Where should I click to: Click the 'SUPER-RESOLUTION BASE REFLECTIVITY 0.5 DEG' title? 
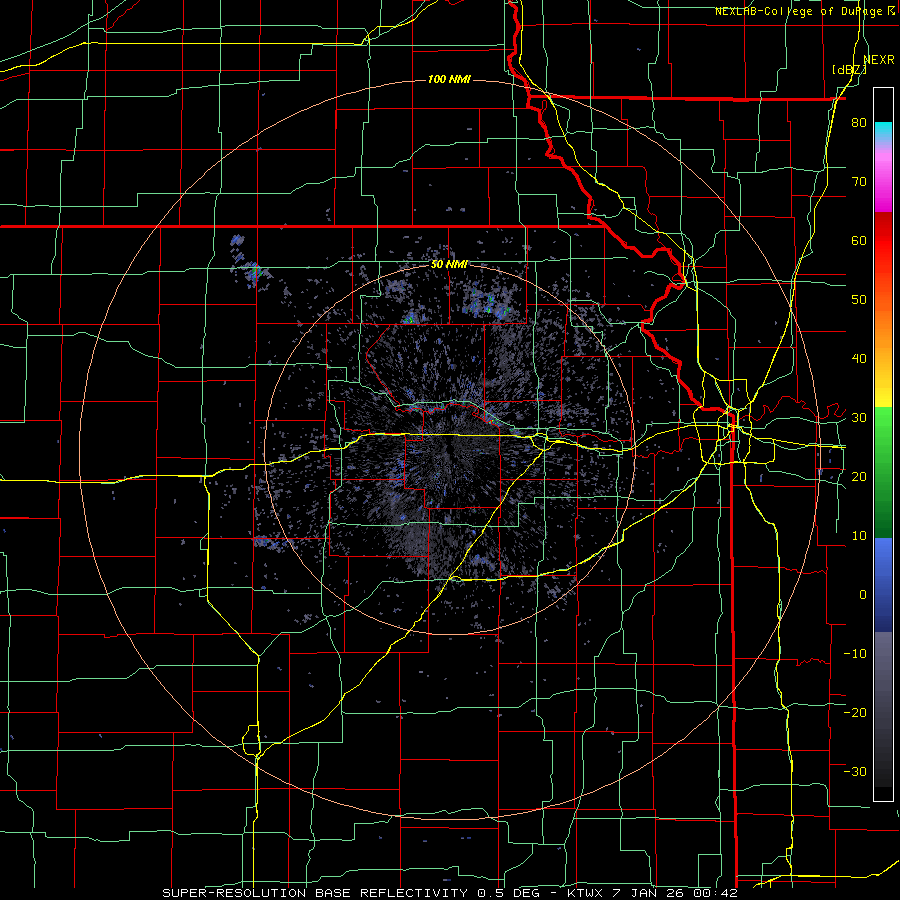(x=354, y=893)
